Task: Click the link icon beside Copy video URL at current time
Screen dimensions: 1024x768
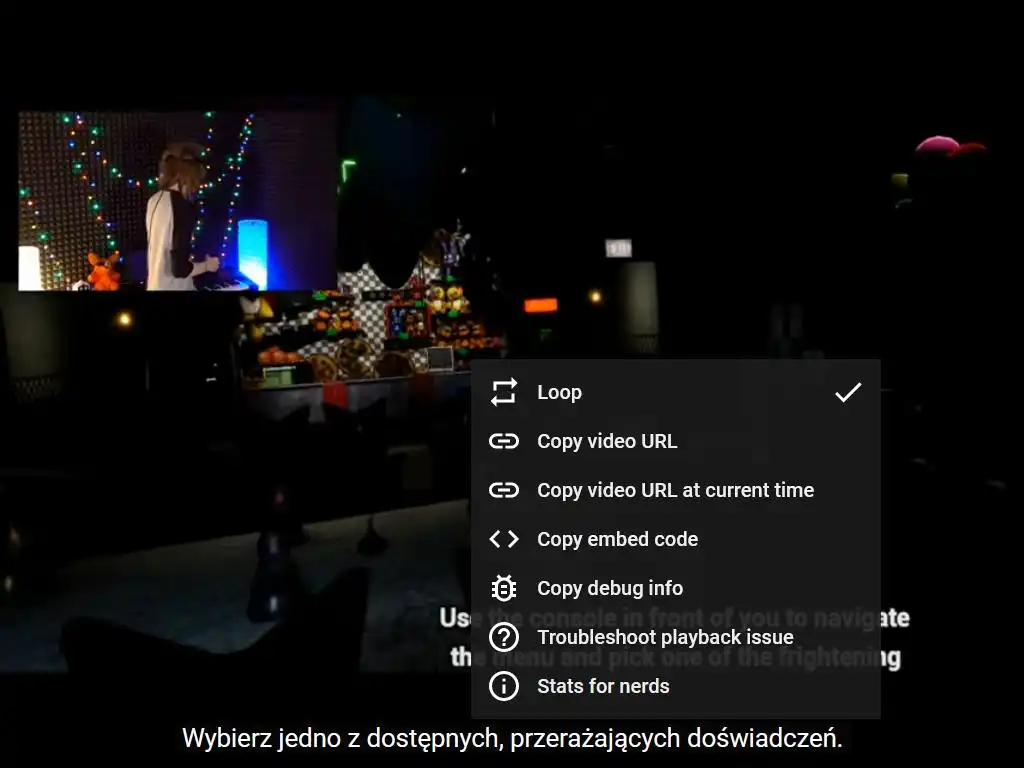Action: 504,490
